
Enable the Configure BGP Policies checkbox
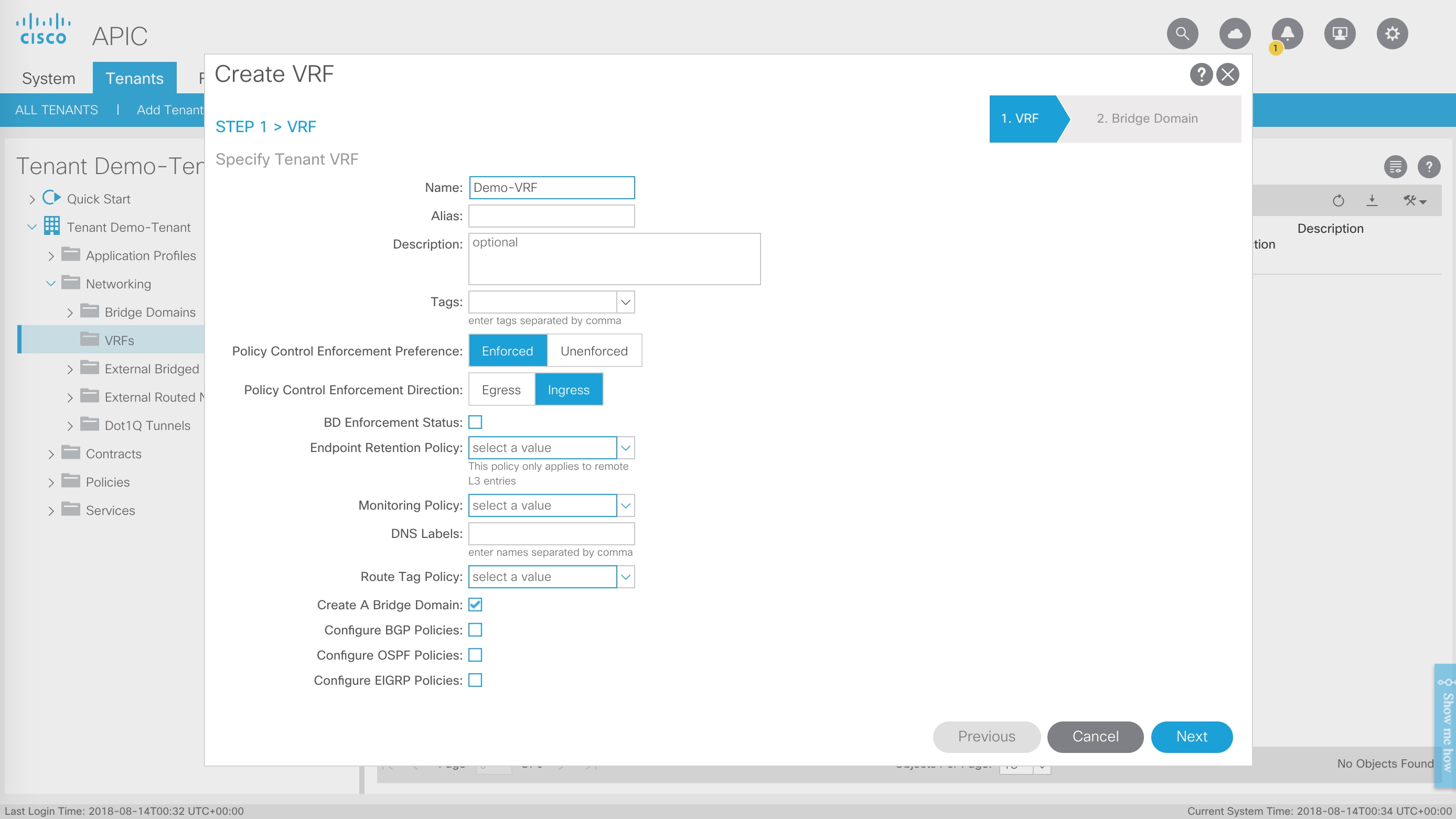tap(475, 630)
